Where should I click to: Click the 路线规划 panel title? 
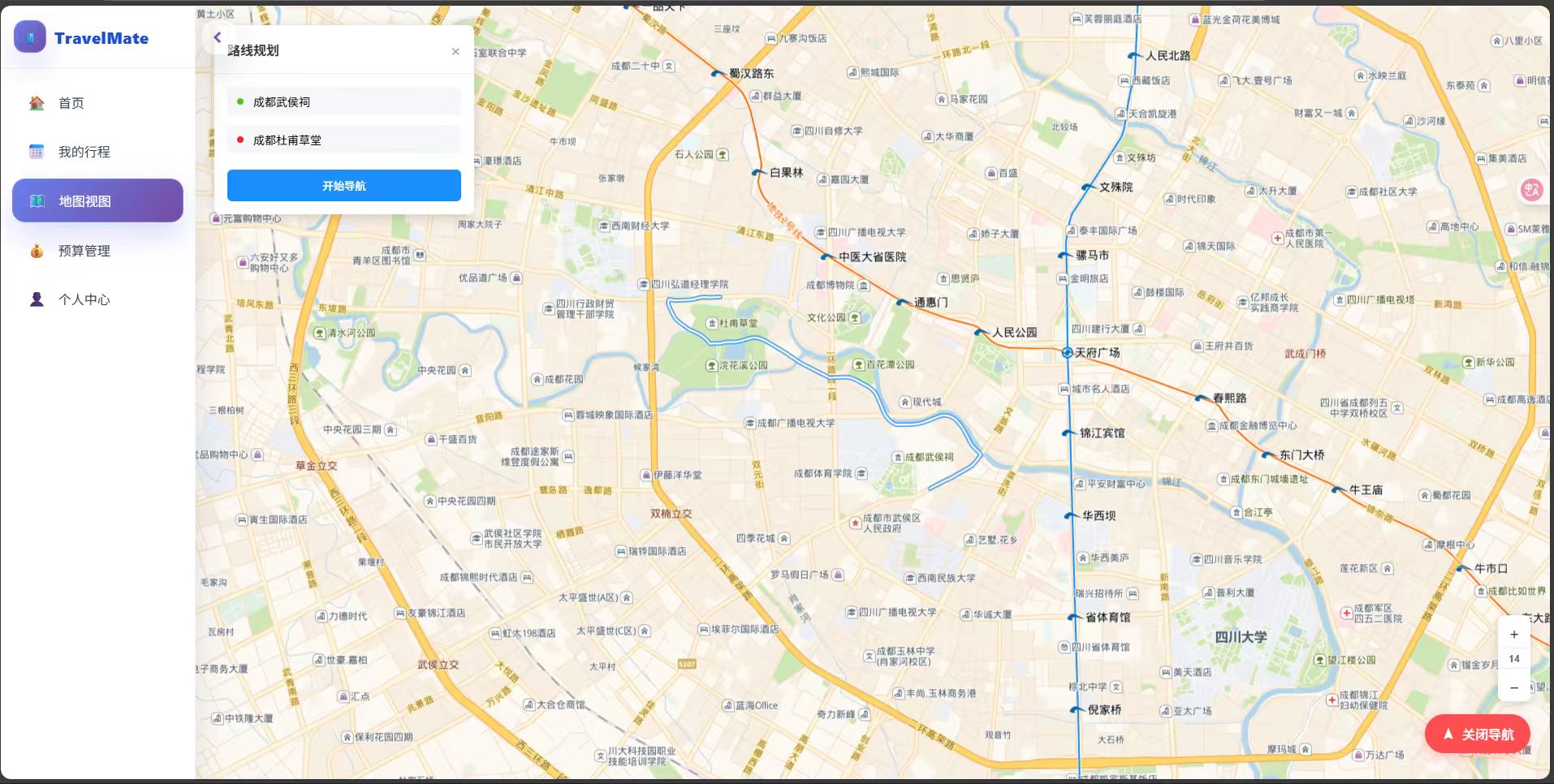click(x=253, y=50)
